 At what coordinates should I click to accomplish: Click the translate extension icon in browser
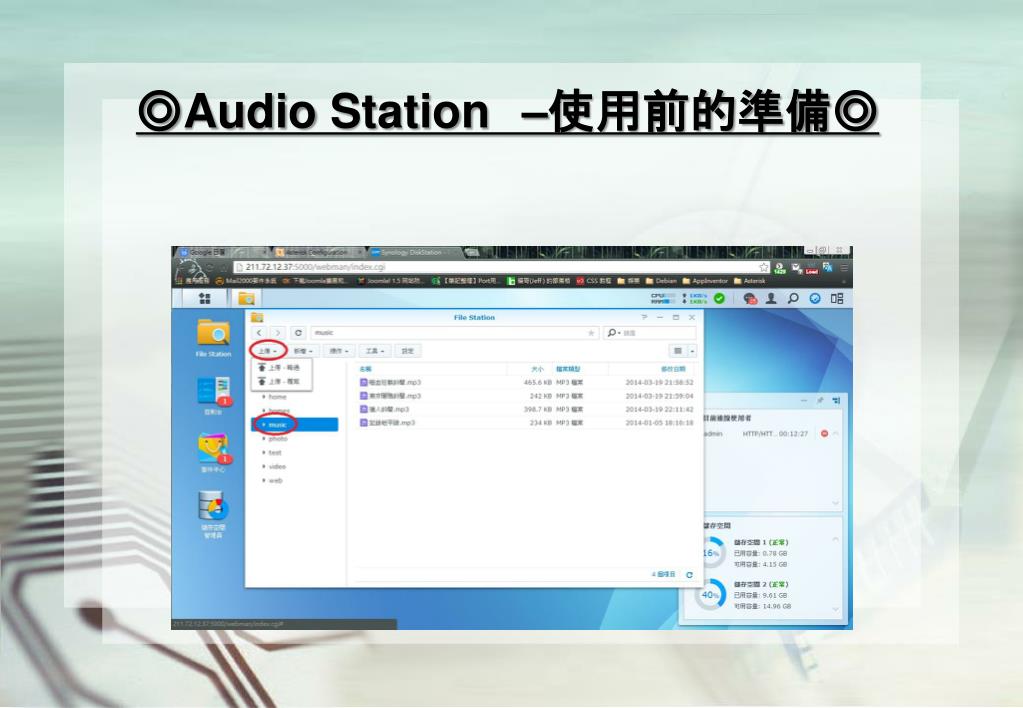pos(827,267)
